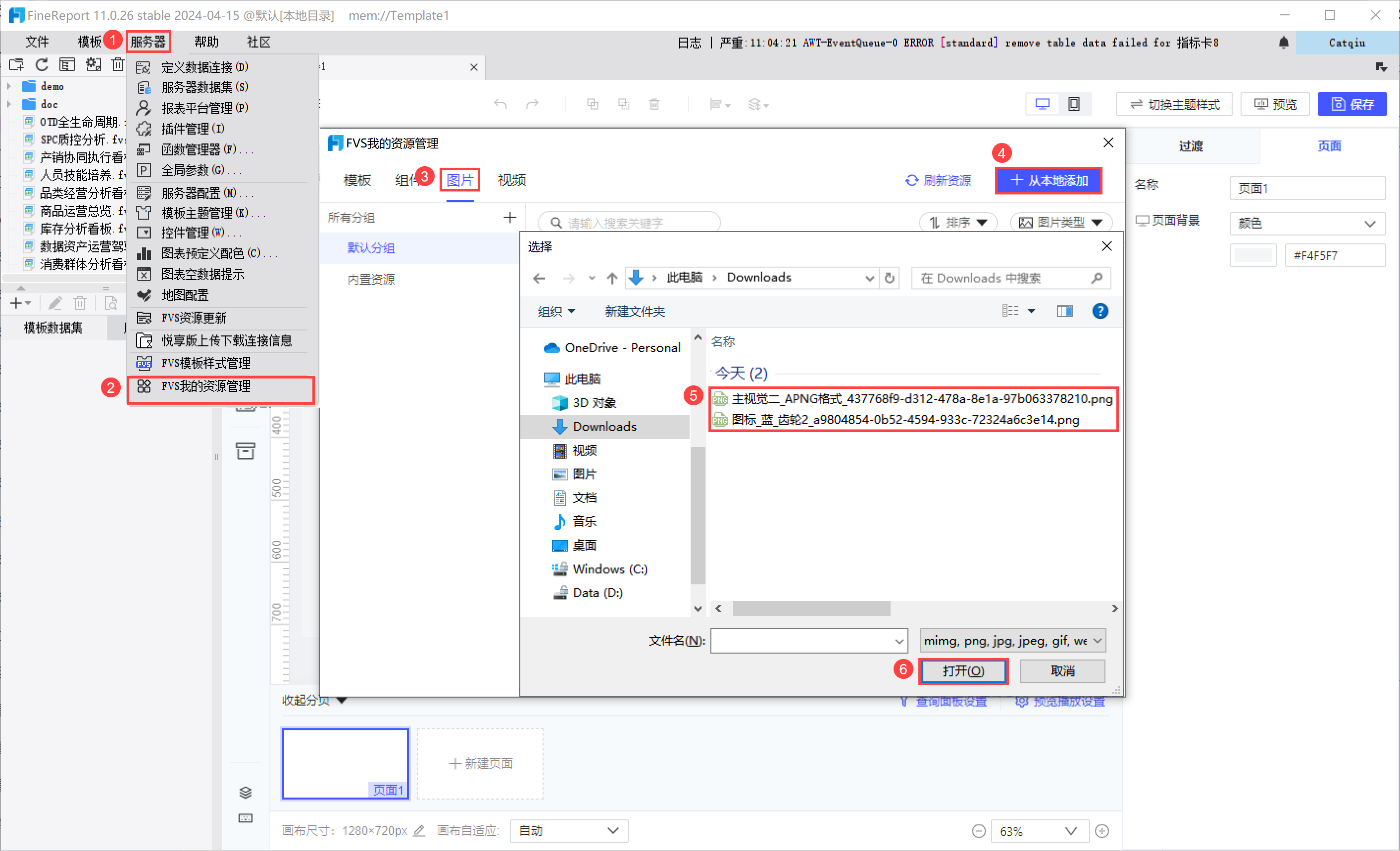Open the 页面背景 颜色 dropdown
Image resolution: width=1400 pixels, height=851 pixels.
[x=1307, y=223]
